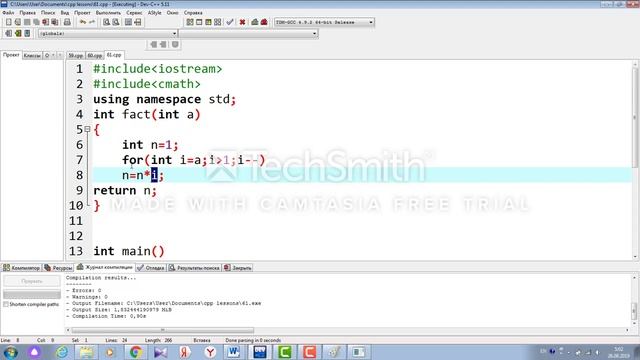Viewport: 640px width, 360px height.
Task: Select the Журнал компиляции tab
Action: tap(105, 267)
